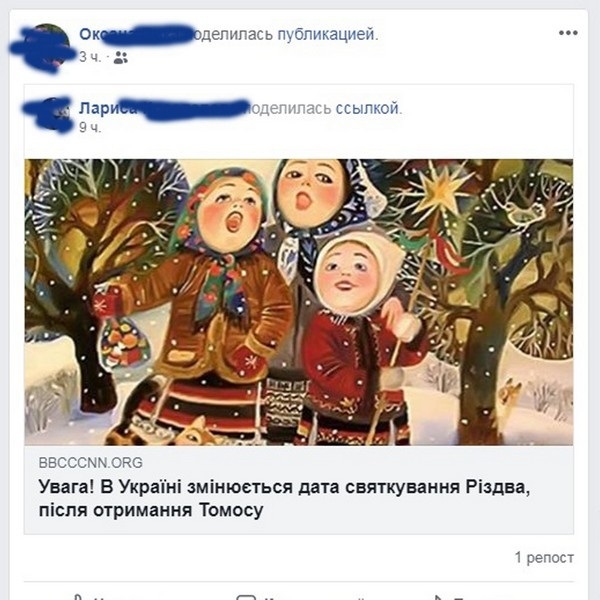This screenshot has width=600, height=600.
Task: View the '1 репост' shares list
Action: [x=544, y=558]
